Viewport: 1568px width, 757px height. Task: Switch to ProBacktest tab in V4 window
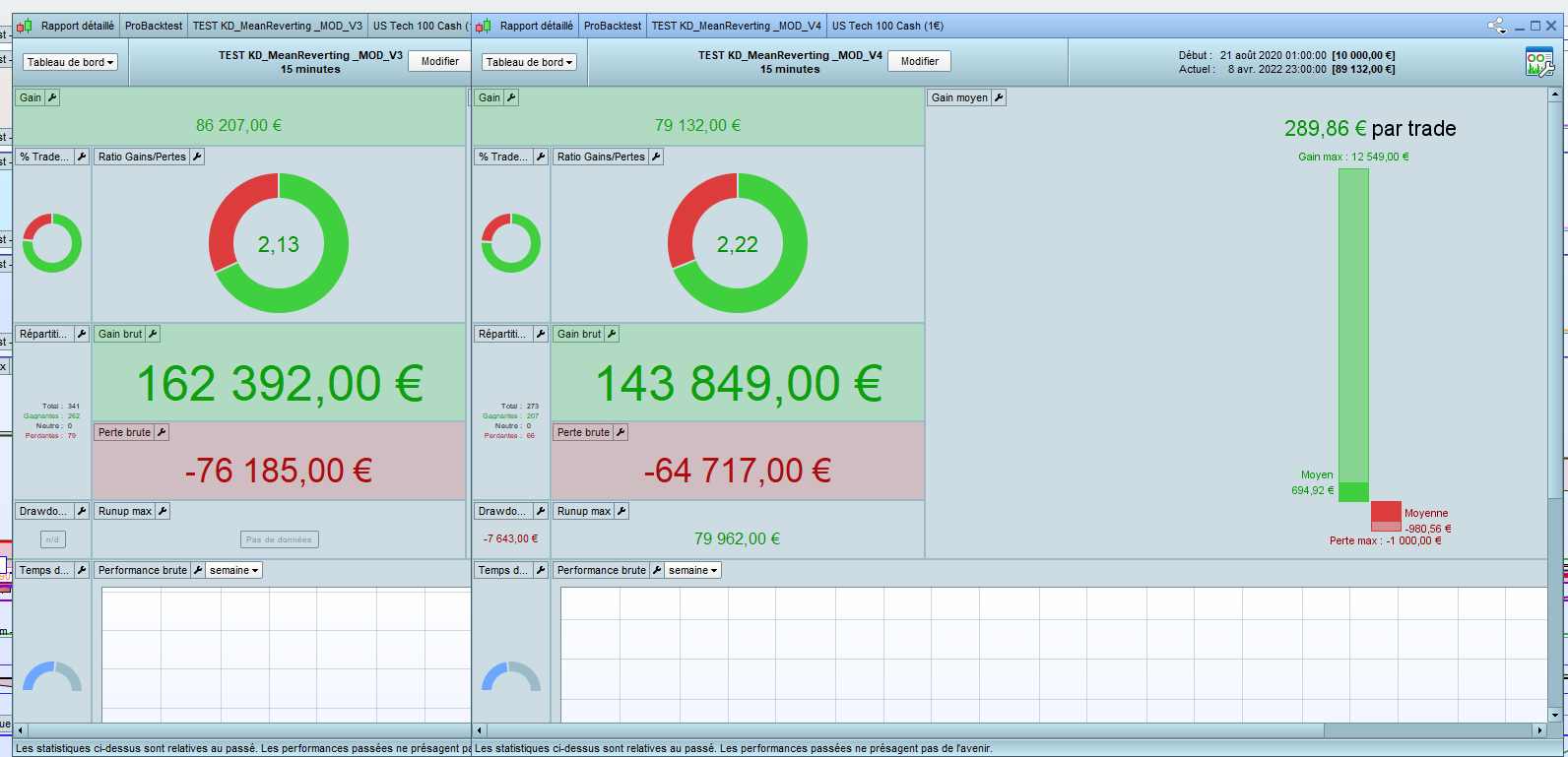coord(613,26)
